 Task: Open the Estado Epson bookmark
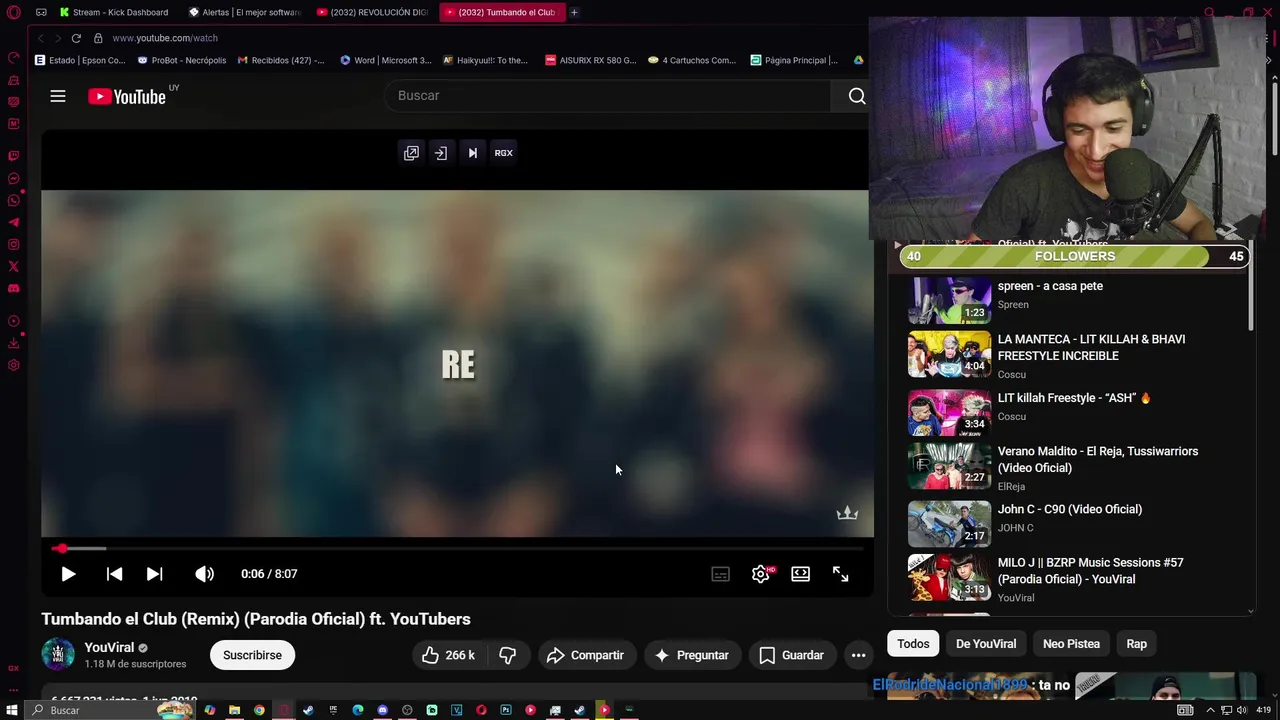click(80, 60)
